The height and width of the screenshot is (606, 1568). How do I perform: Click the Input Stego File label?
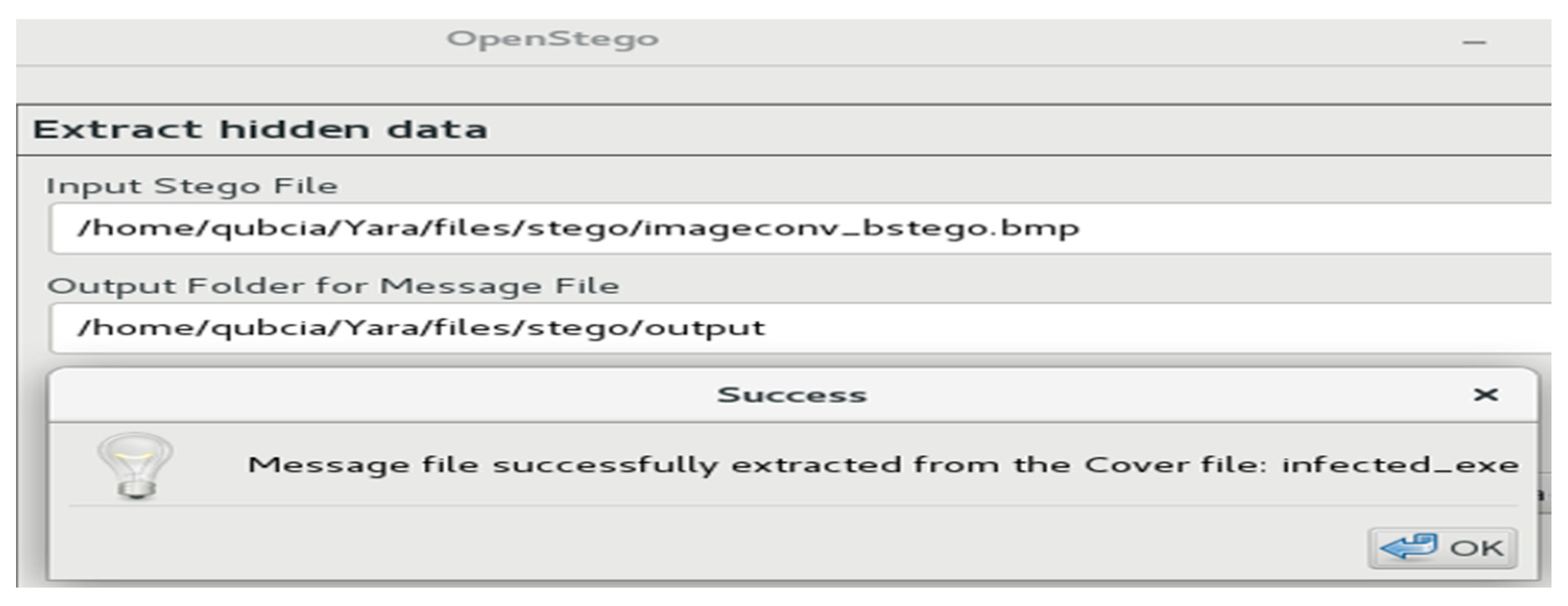(192, 186)
